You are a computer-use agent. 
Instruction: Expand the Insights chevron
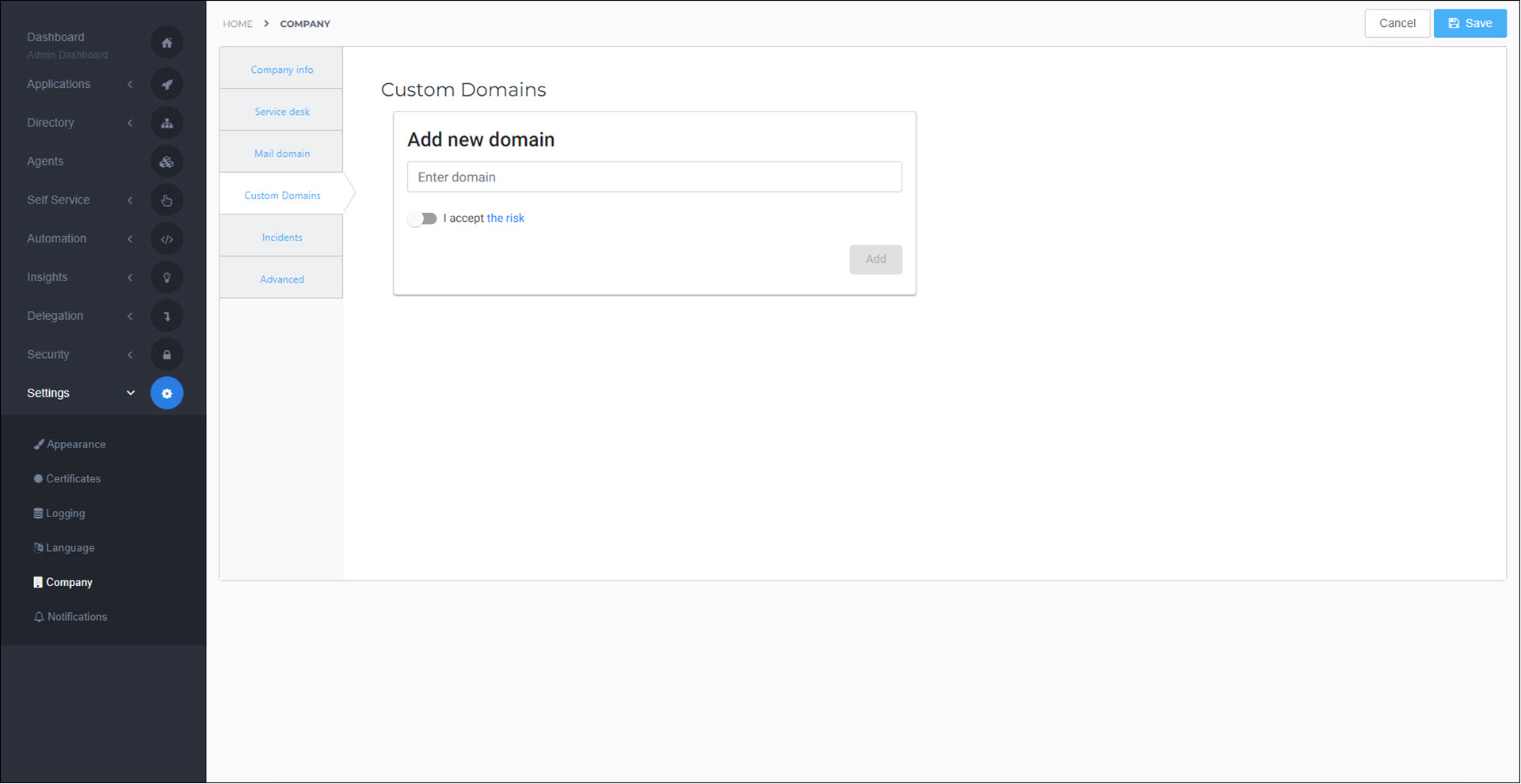[x=130, y=277]
